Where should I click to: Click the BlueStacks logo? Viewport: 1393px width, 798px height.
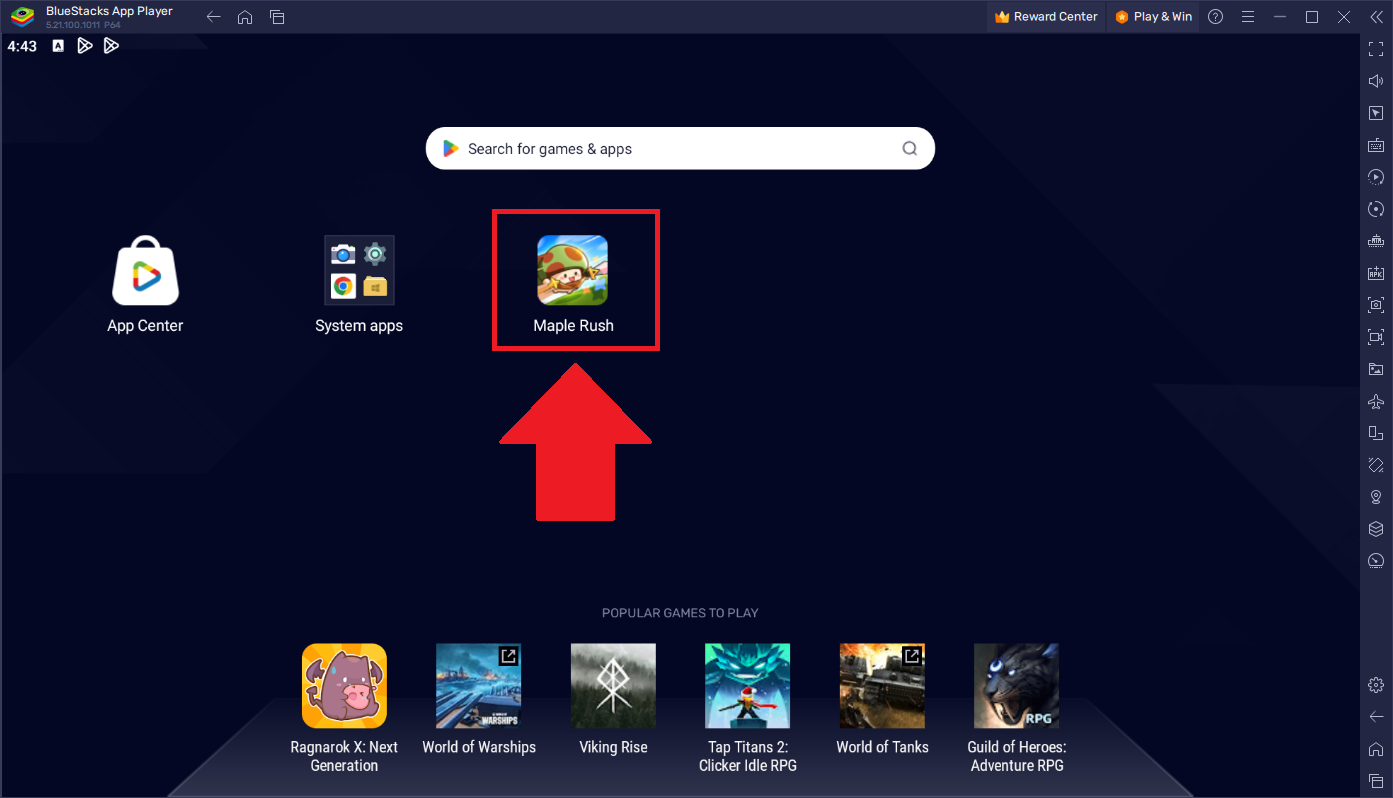point(22,17)
